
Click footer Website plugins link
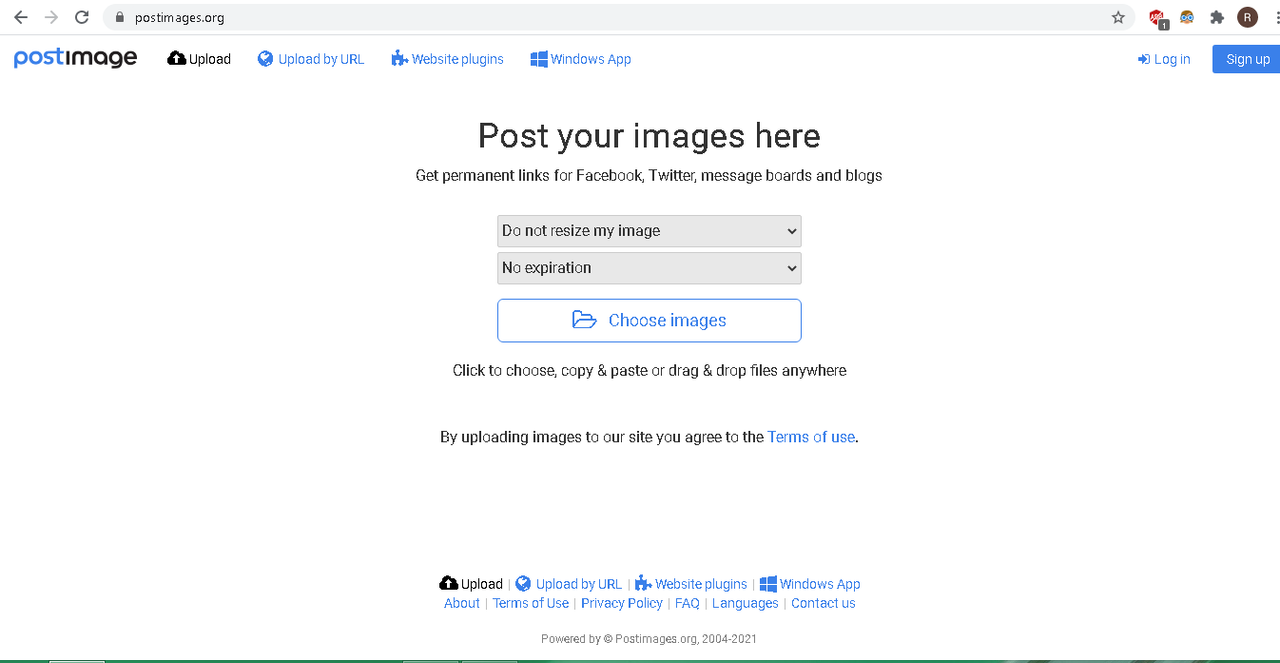pos(701,584)
